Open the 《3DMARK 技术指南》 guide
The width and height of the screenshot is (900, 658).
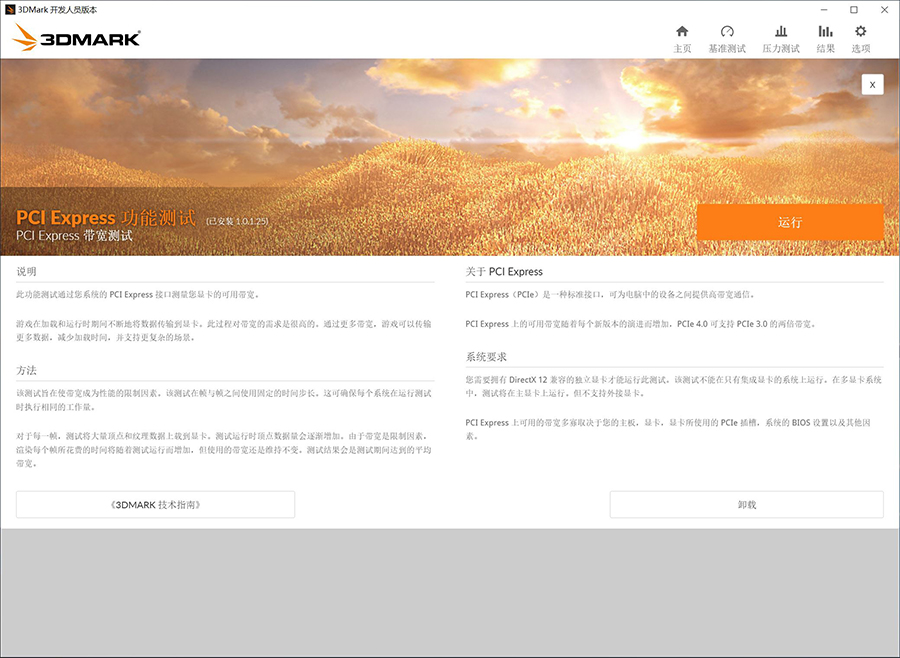pos(155,505)
